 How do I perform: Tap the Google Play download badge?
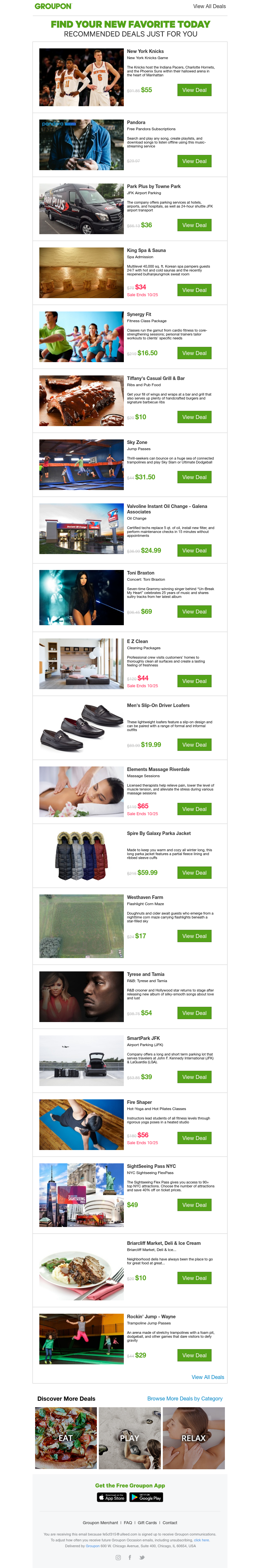click(147, 1497)
